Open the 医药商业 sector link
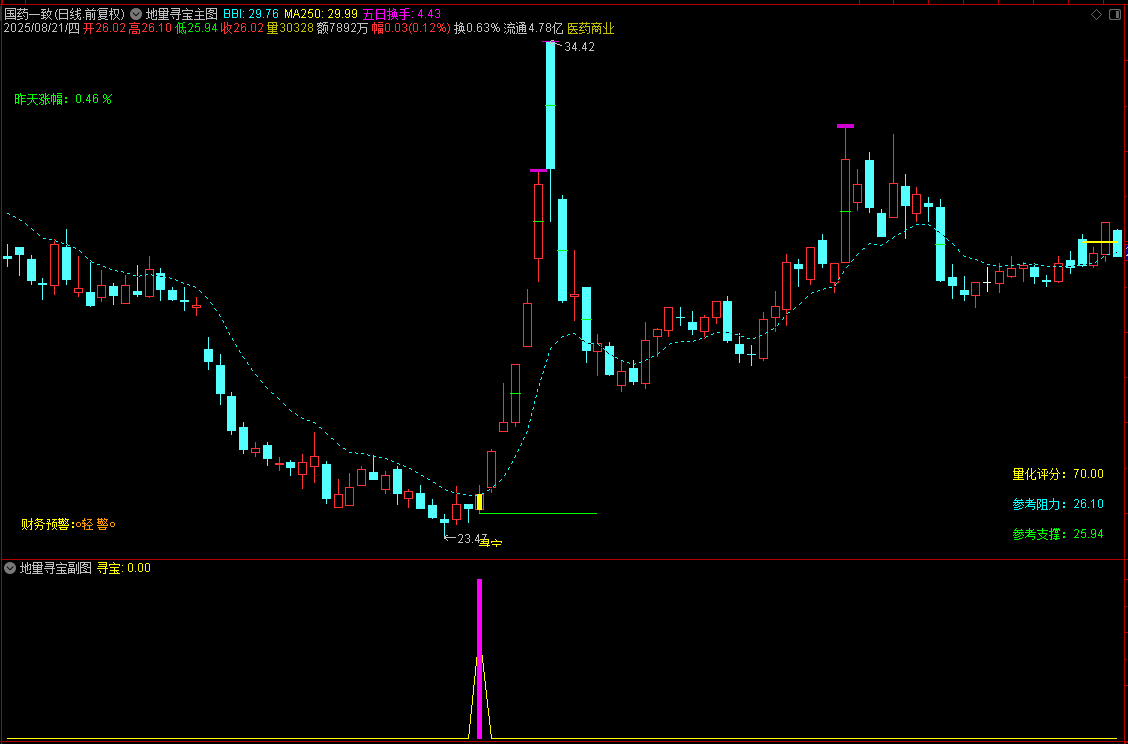This screenshot has height=744, width=1128. (x=591, y=29)
